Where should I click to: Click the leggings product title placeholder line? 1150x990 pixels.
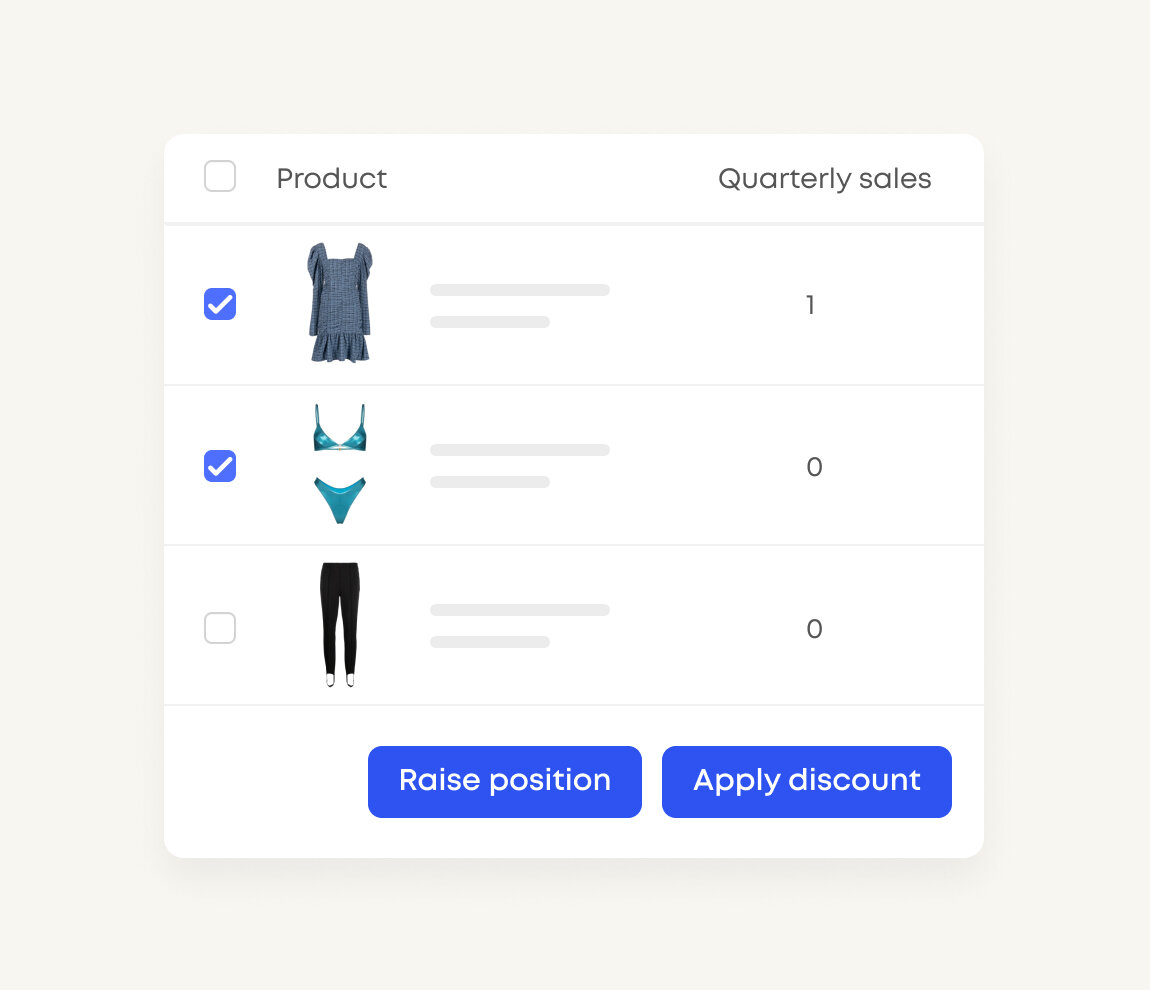520,609
